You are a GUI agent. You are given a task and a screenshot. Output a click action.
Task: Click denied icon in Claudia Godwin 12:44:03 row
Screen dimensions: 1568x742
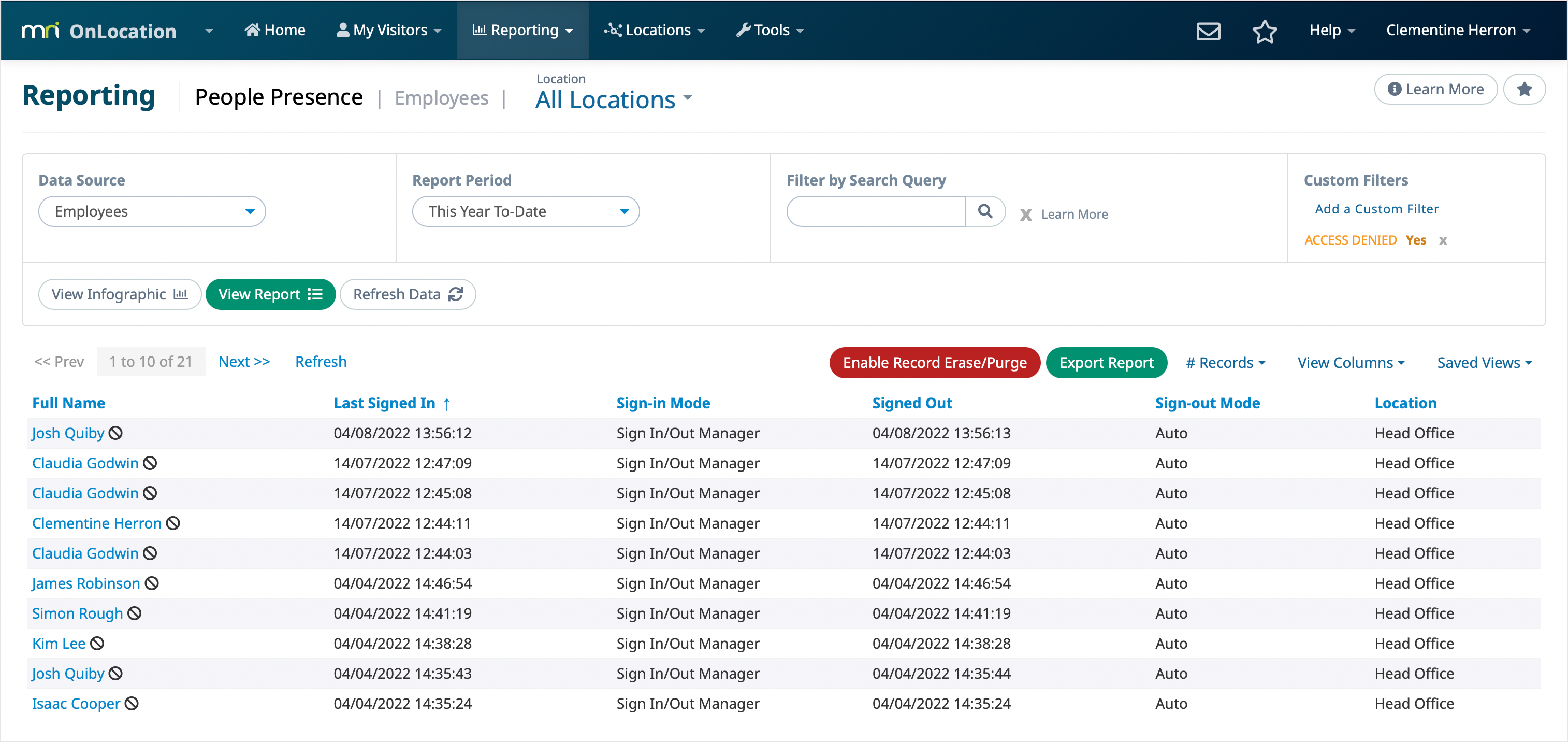[x=150, y=553]
